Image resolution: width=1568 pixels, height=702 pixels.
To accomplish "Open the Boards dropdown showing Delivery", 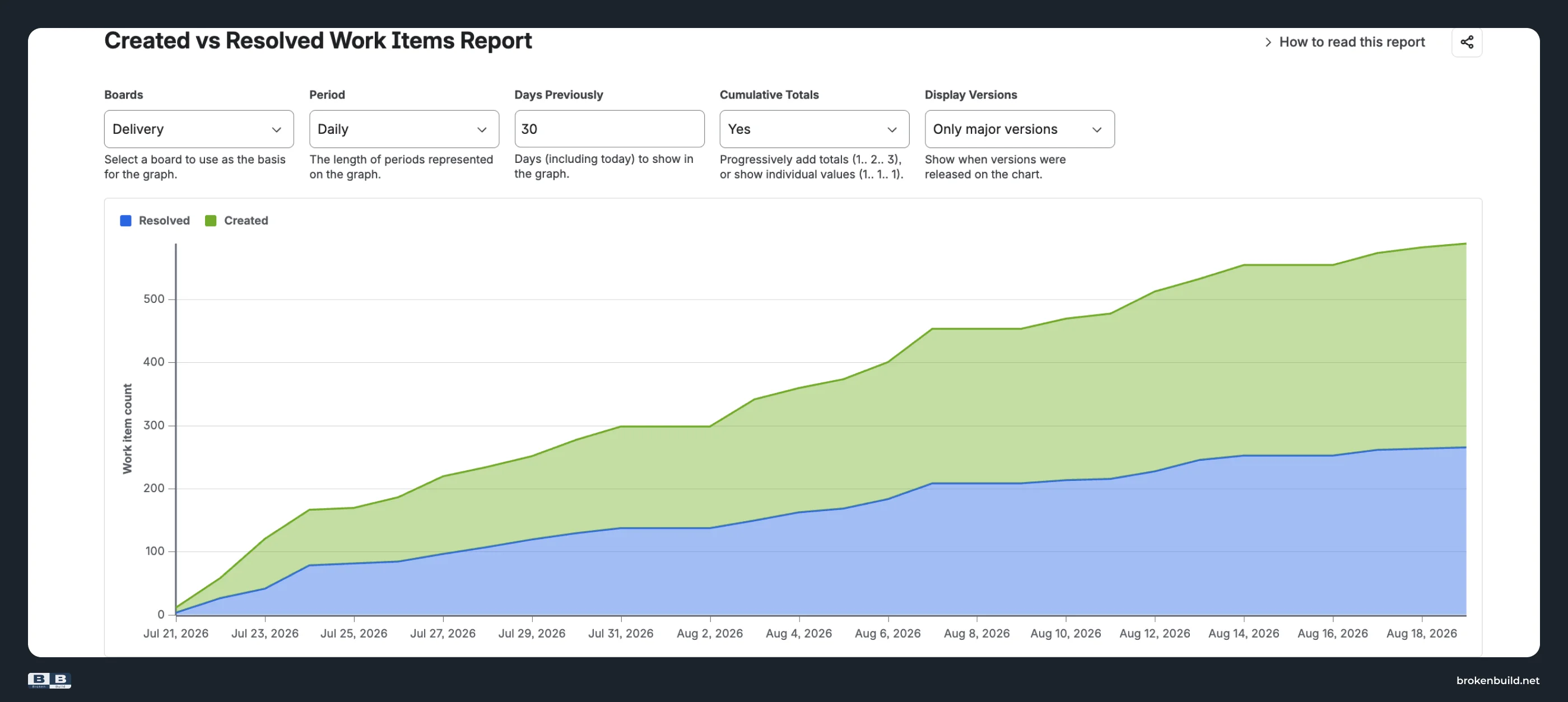I will pyautogui.click(x=198, y=129).
